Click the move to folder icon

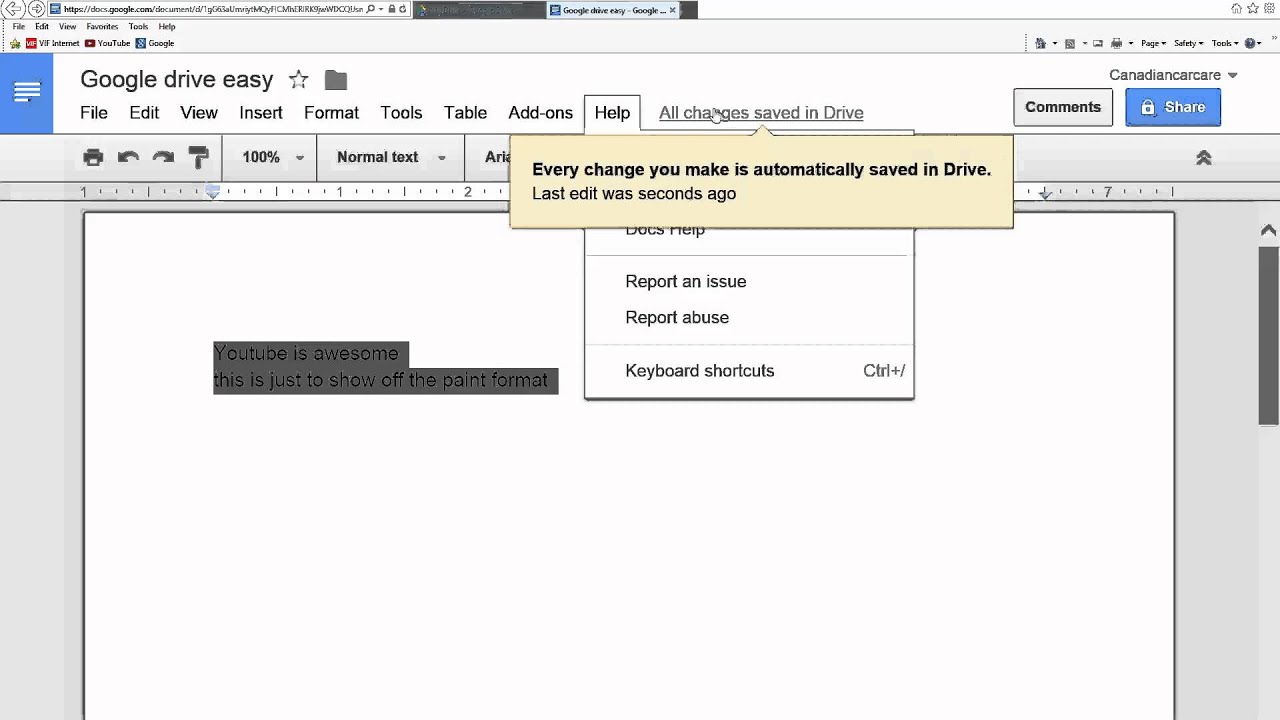[336, 80]
